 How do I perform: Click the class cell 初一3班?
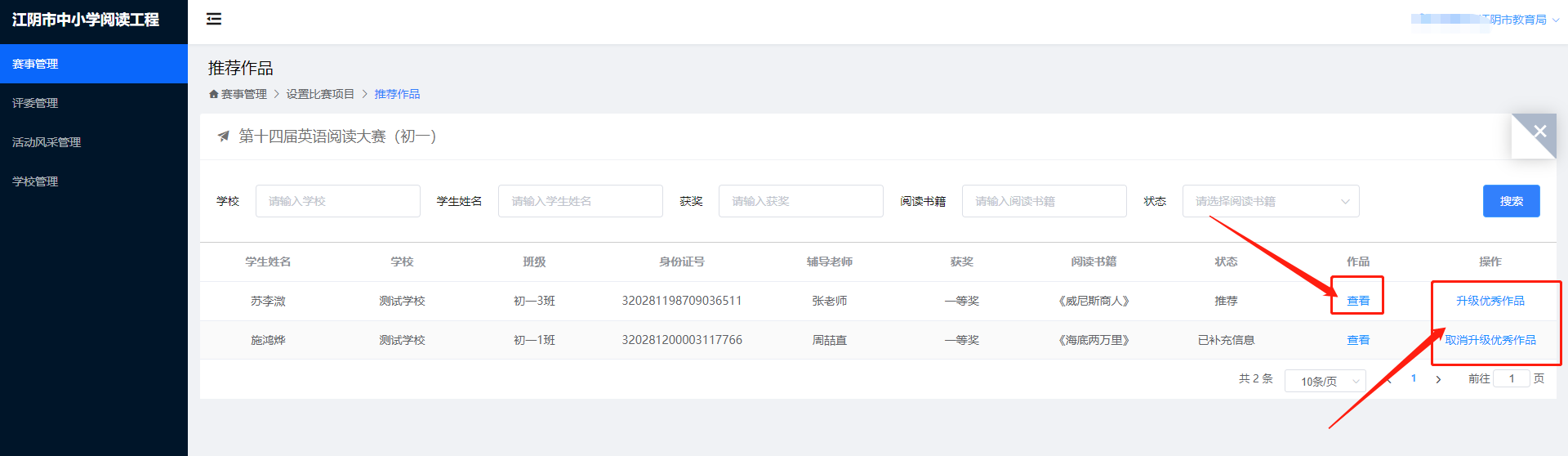534,301
